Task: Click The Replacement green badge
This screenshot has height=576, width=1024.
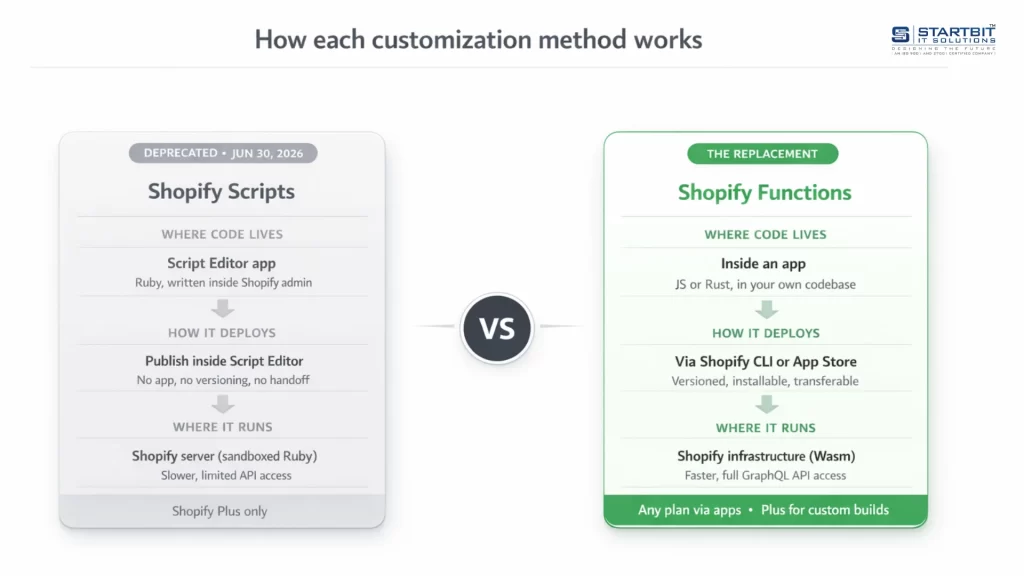Action: 762,154
